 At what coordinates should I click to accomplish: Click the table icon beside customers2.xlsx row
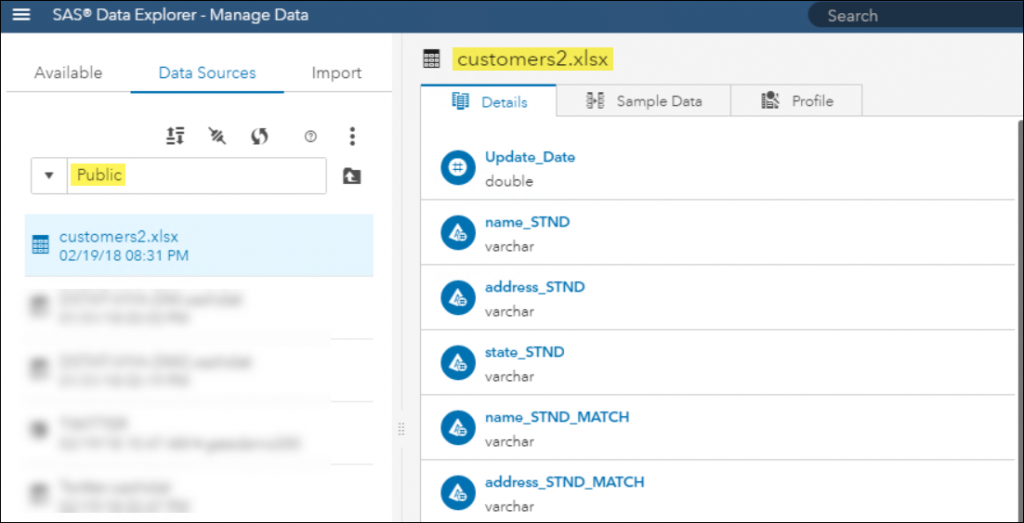(x=40, y=246)
